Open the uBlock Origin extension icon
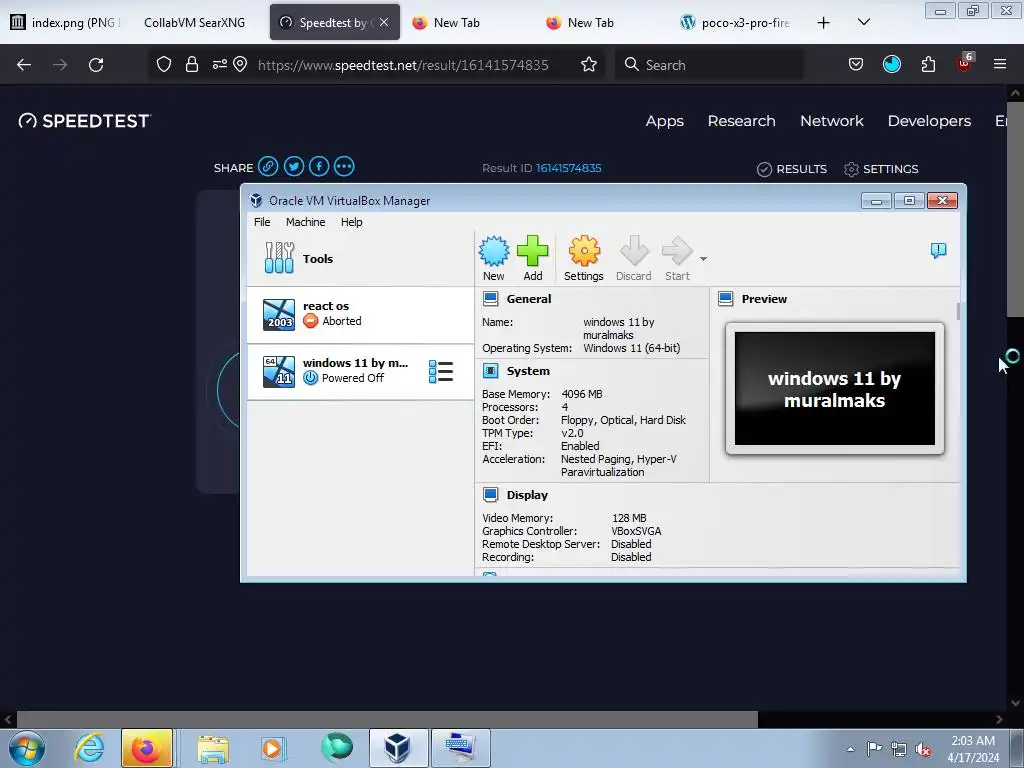This screenshot has height=768, width=1024. point(964,63)
